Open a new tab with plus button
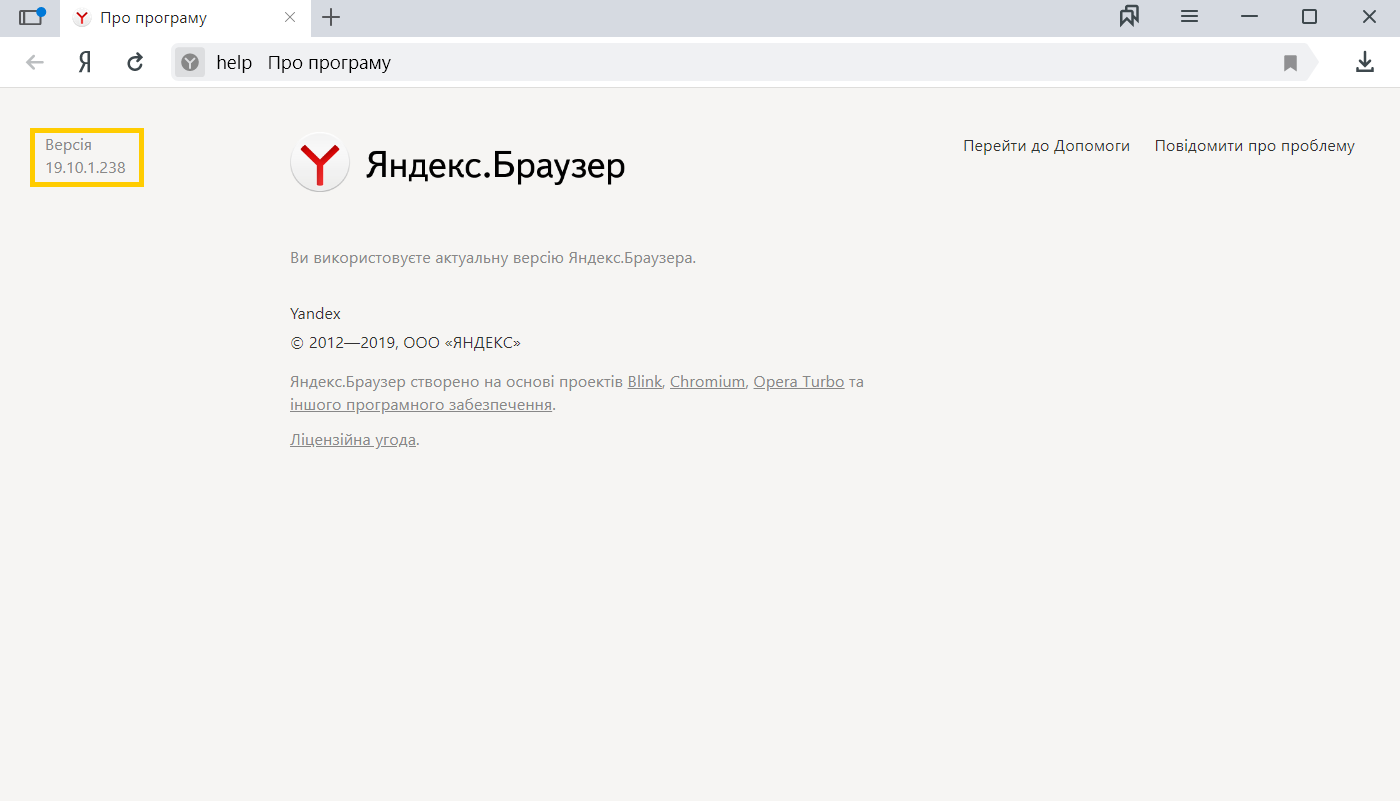The image size is (1400, 801). point(331,18)
